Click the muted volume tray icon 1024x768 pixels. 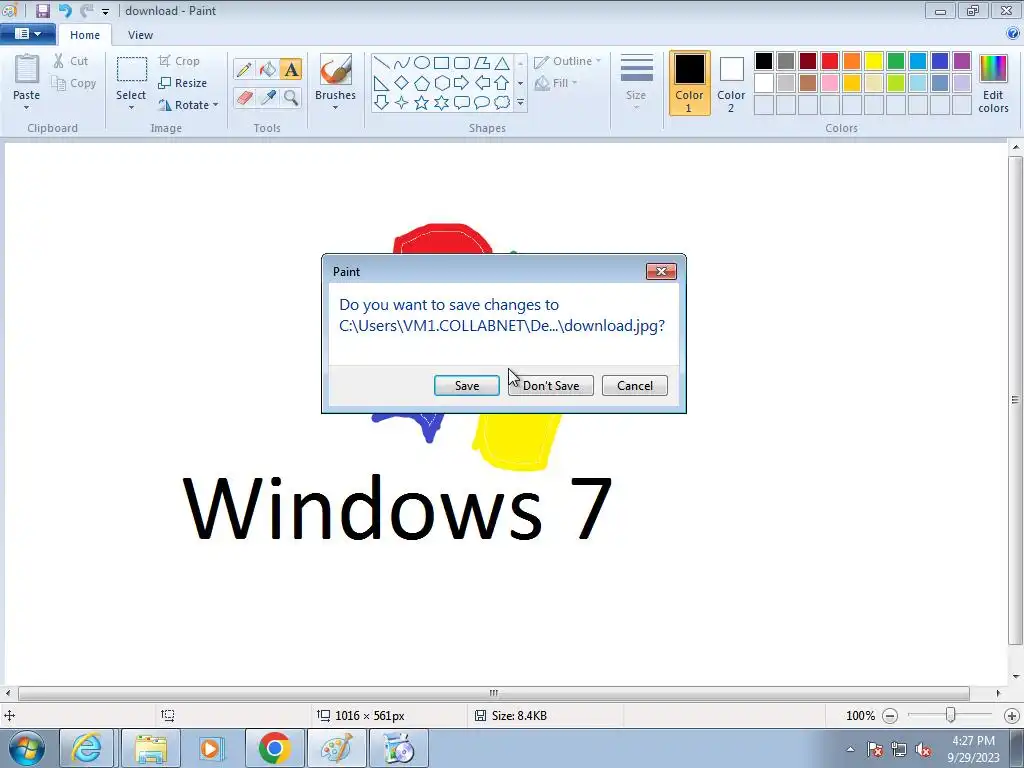(923, 750)
